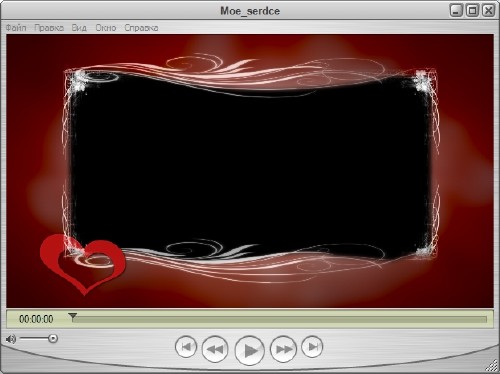Open the Файл menu
500x374 pixels.
16,28
